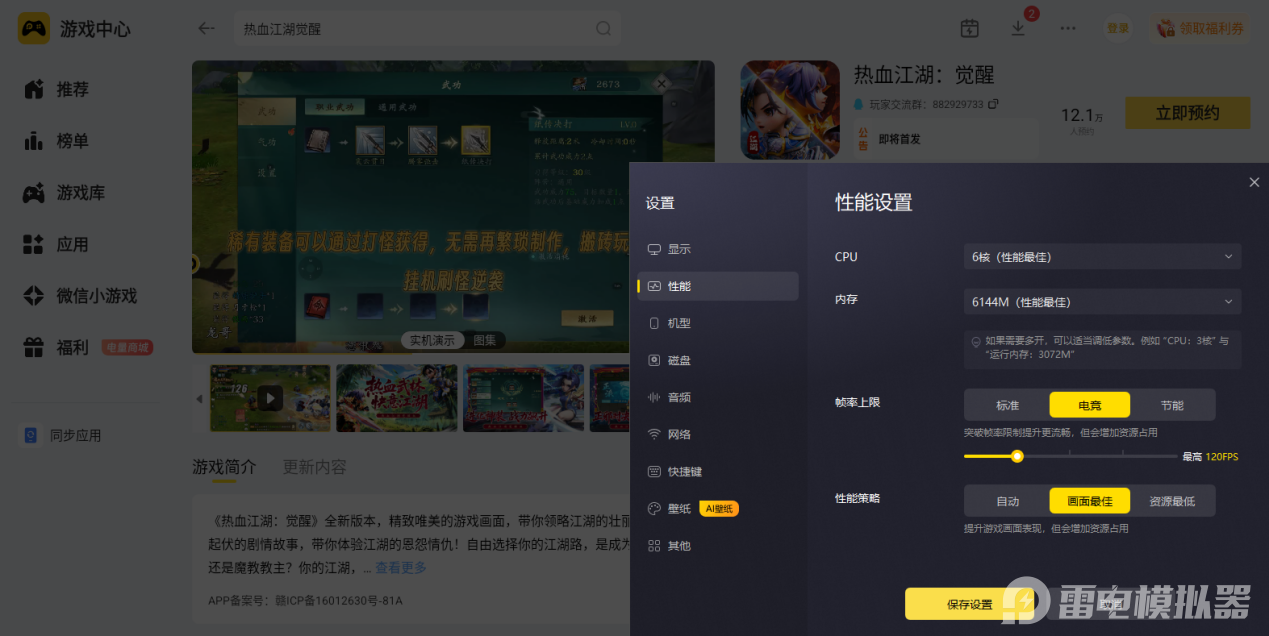1269x636 pixels.
Task: Open the third screenshot thumbnail
Action: tap(523, 398)
